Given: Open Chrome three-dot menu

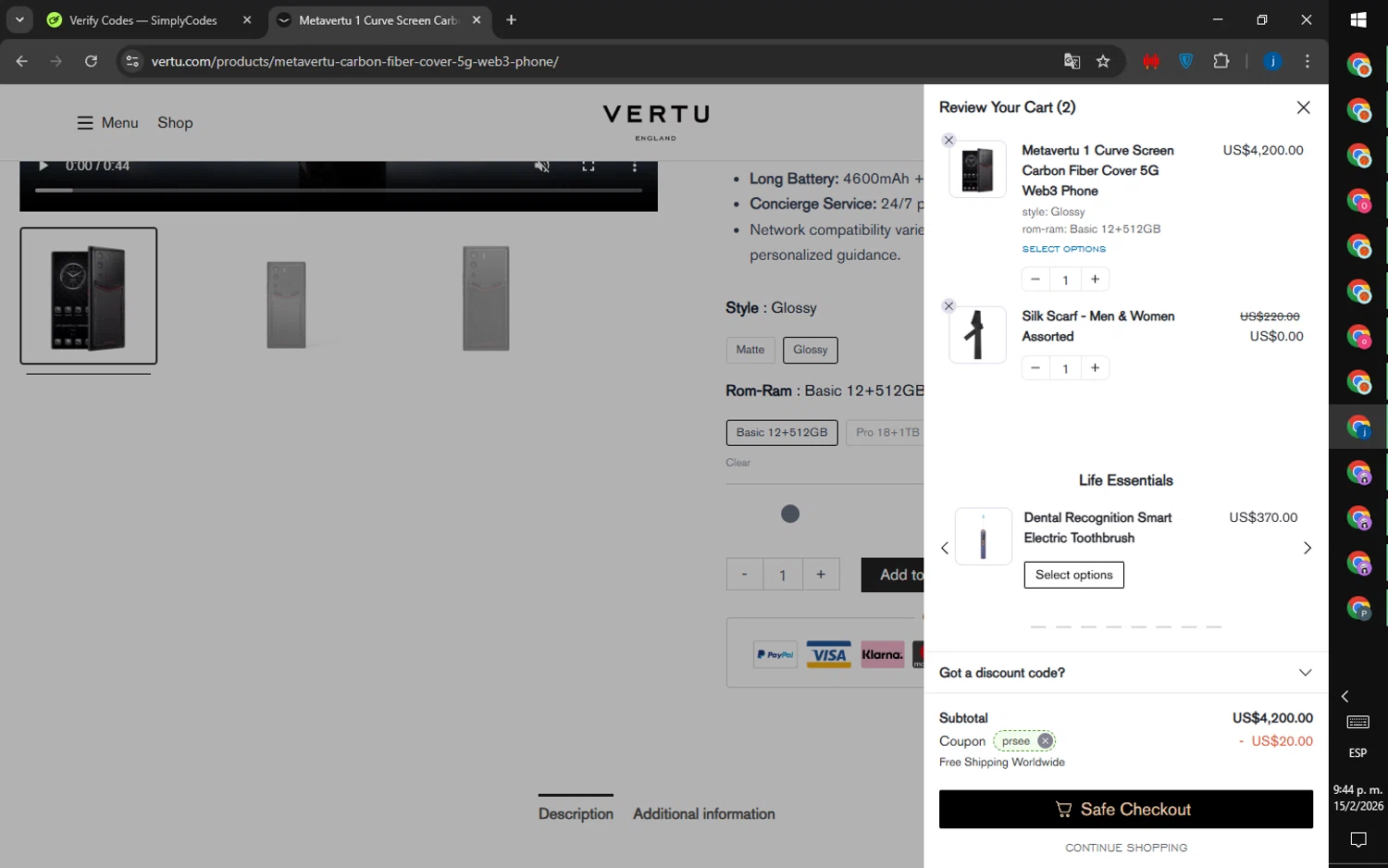Looking at the screenshot, I should click(1307, 61).
